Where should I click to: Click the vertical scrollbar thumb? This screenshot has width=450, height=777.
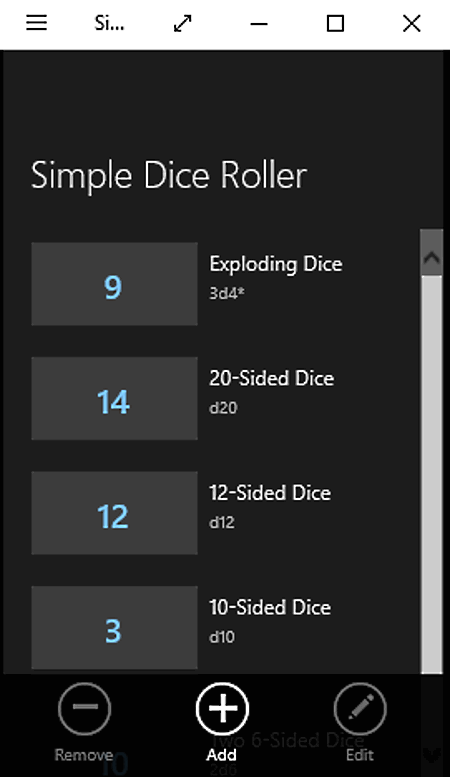(x=432, y=475)
